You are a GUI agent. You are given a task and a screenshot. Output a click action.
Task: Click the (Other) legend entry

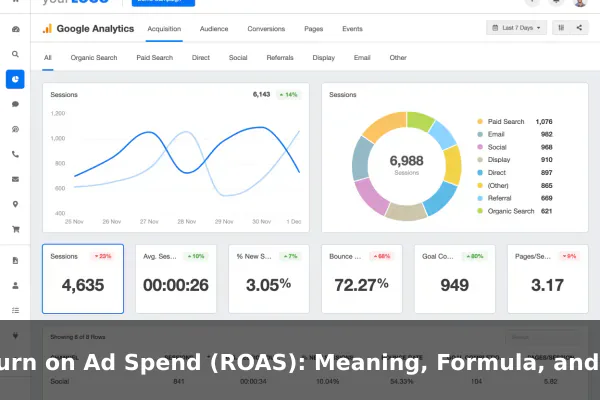coord(515,185)
